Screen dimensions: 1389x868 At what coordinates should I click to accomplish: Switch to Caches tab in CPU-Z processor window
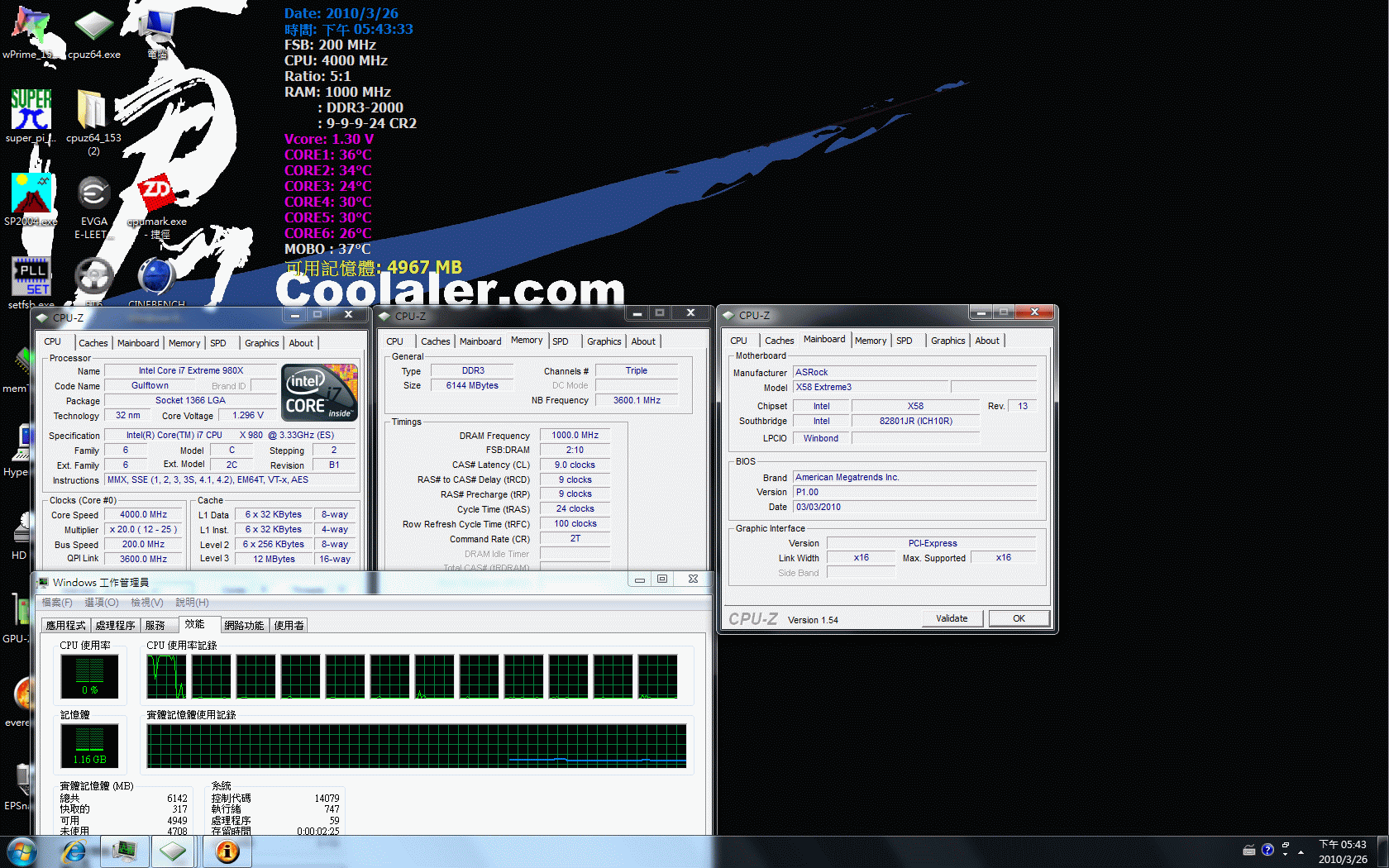click(x=93, y=343)
